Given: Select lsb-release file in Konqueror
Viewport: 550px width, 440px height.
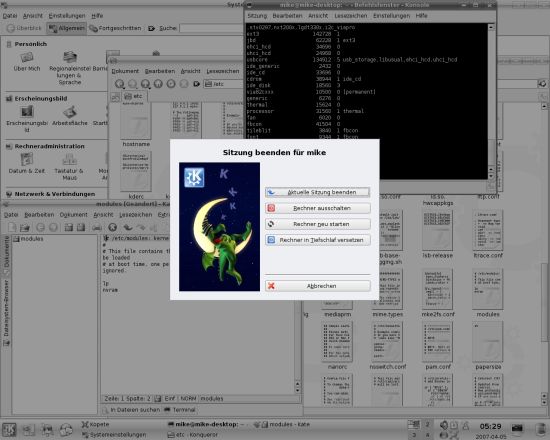Looking at the screenshot, I should pos(437,235).
